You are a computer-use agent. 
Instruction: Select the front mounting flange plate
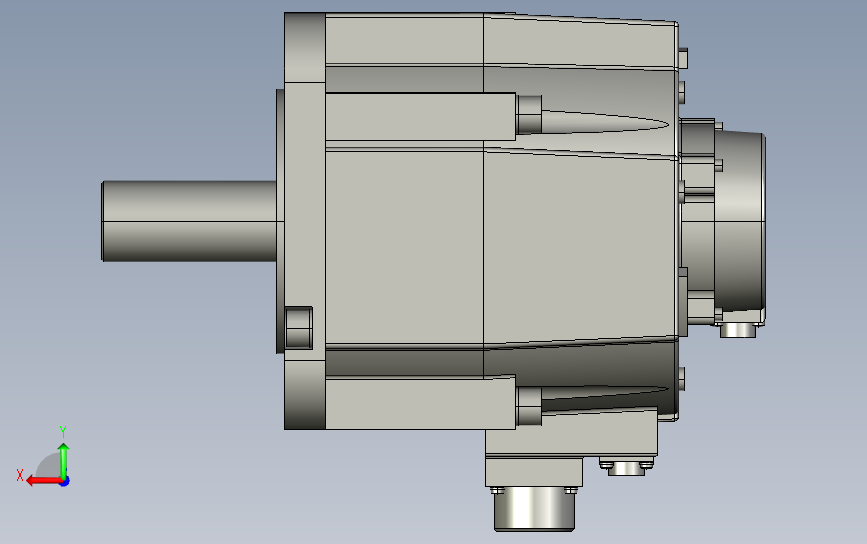pos(305,221)
